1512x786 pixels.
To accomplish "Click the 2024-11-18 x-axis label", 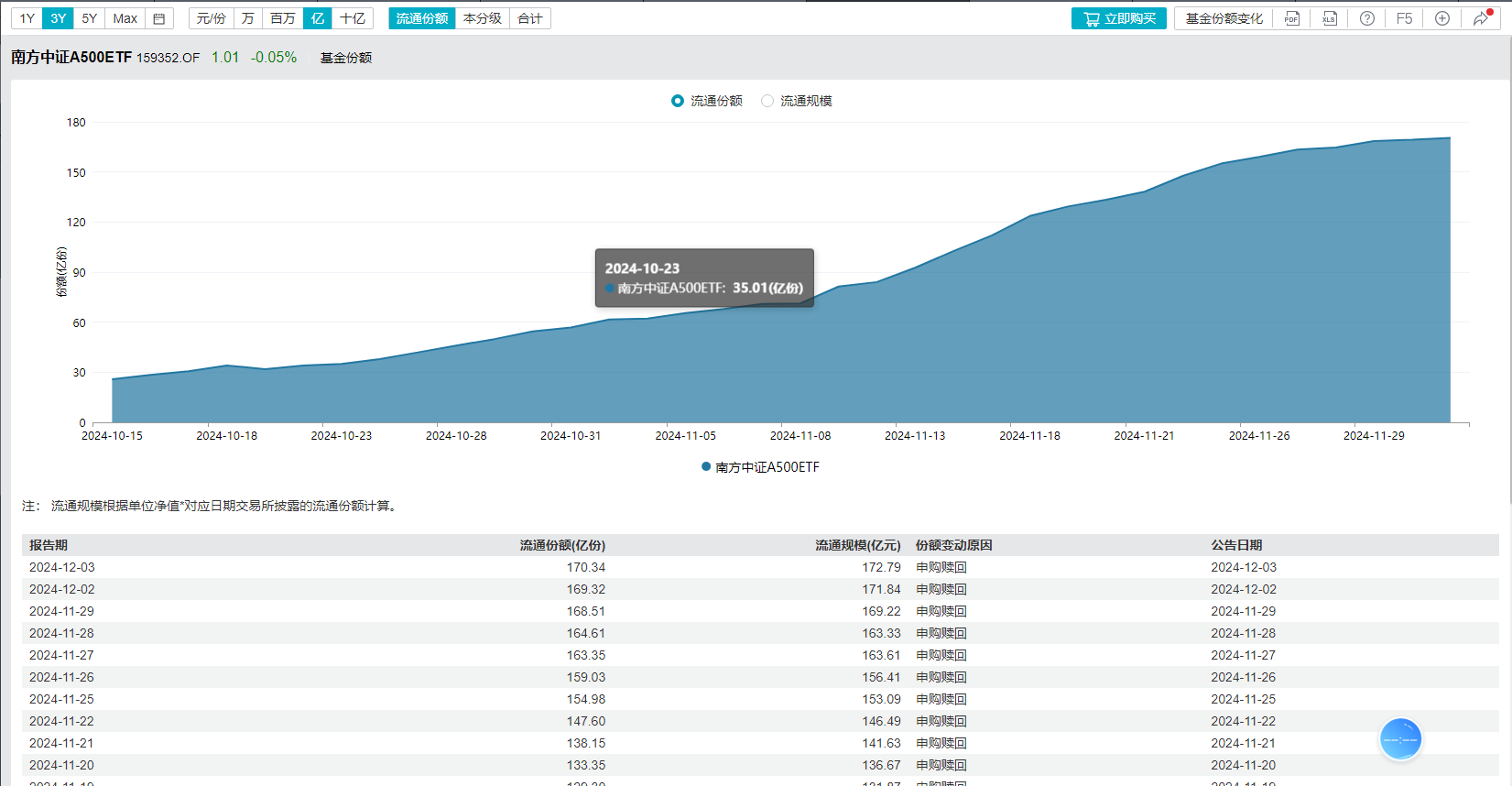I will [1029, 436].
